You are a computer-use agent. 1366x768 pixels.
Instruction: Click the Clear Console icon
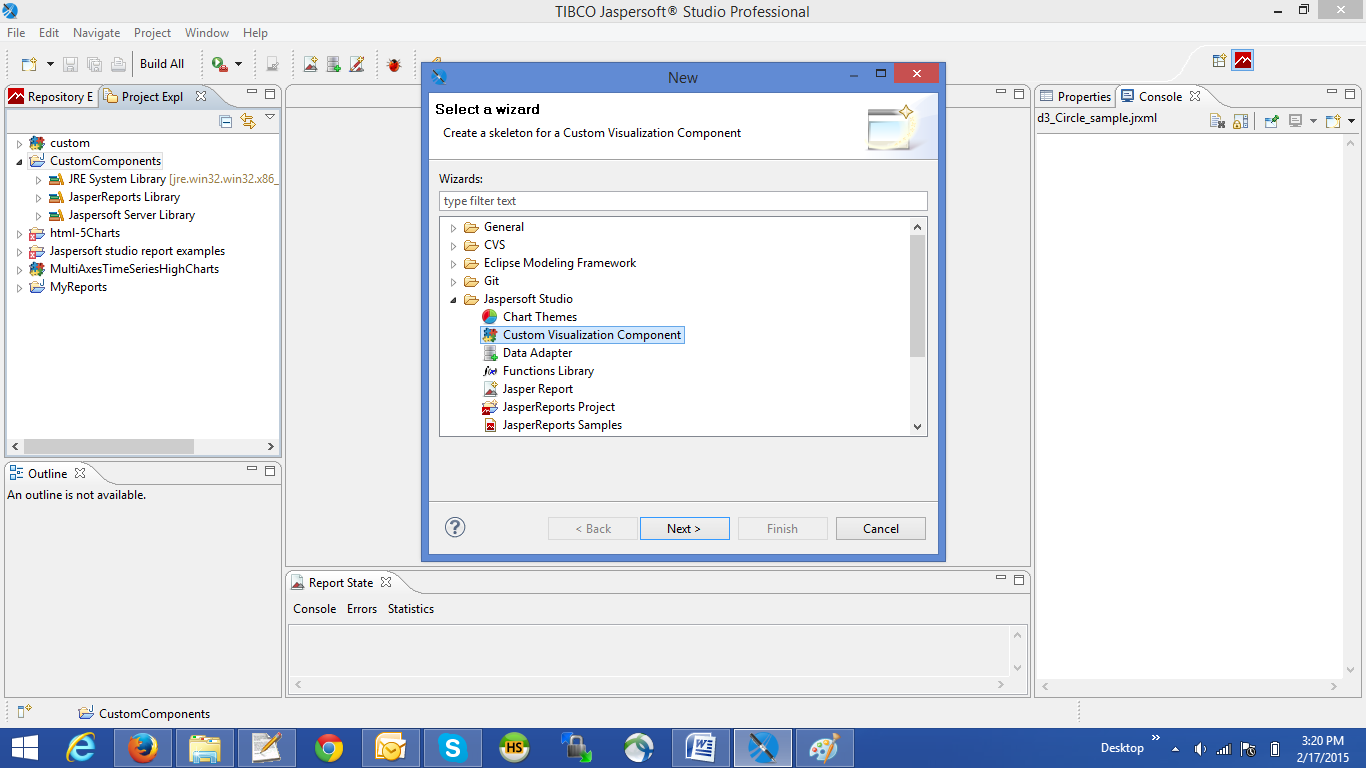pyautogui.click(x=1217, y=121)
